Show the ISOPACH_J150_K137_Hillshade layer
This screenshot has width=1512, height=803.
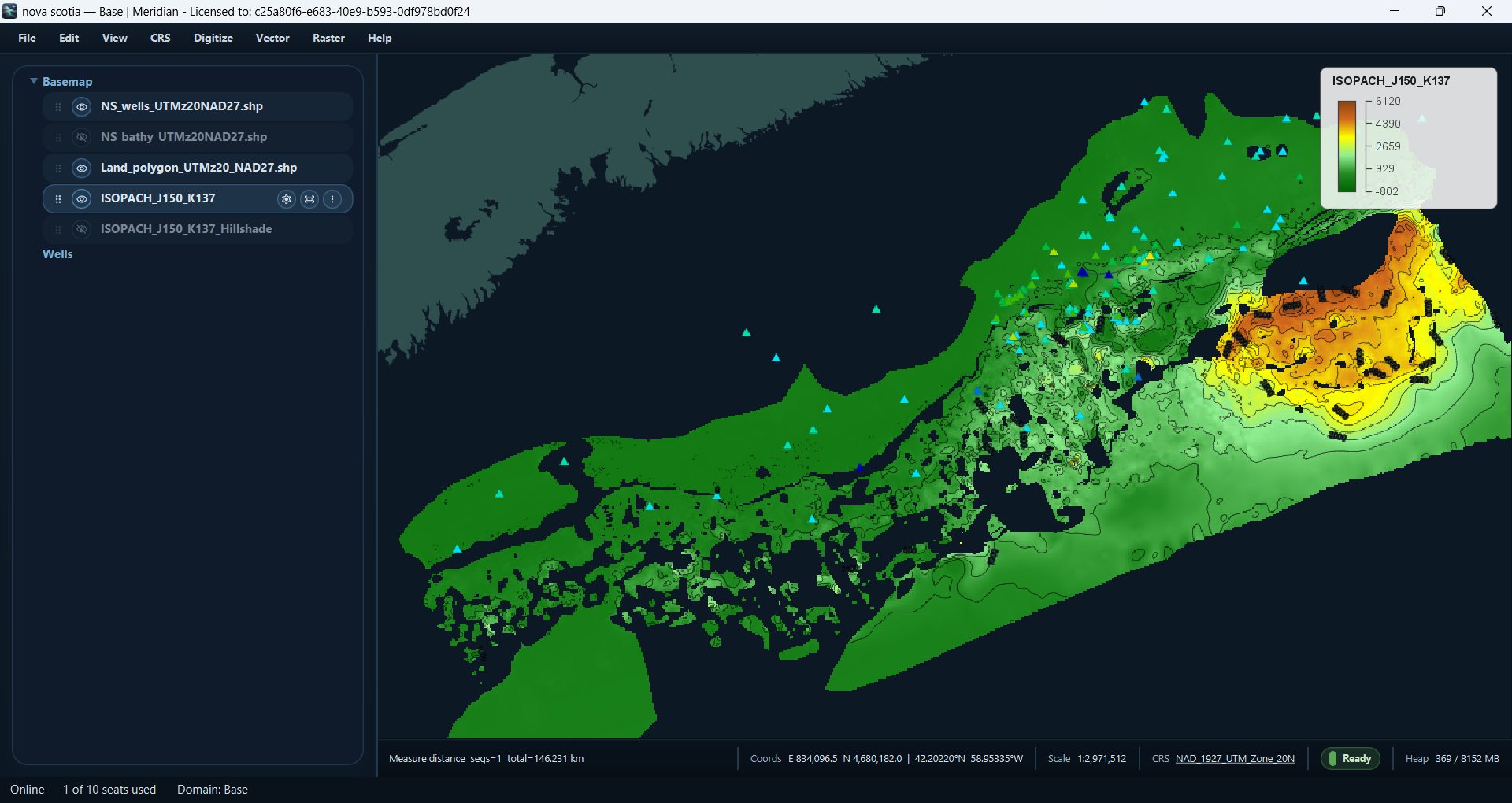click(x=82, y=230)
